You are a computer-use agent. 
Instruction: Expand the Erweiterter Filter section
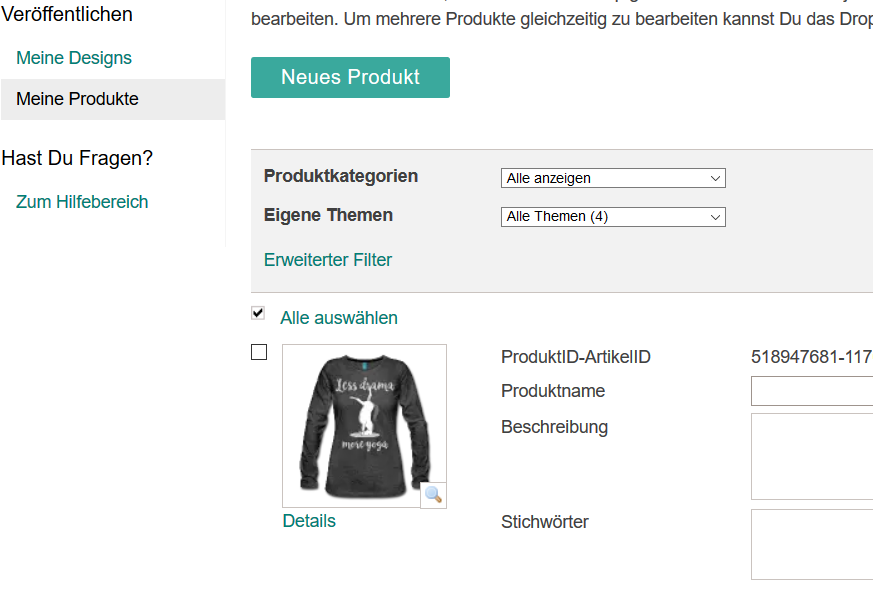tap(328, 260)
